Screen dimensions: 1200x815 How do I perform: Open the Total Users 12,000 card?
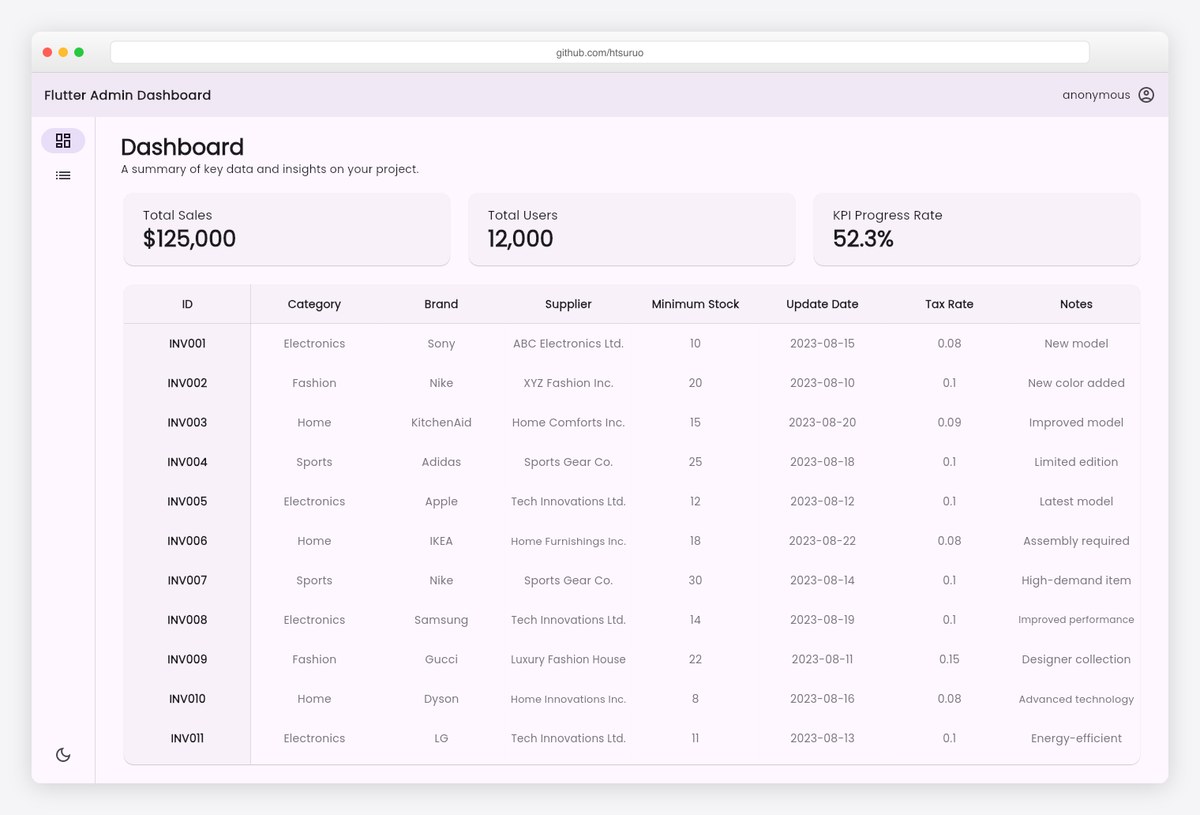(x=632, y=229)
